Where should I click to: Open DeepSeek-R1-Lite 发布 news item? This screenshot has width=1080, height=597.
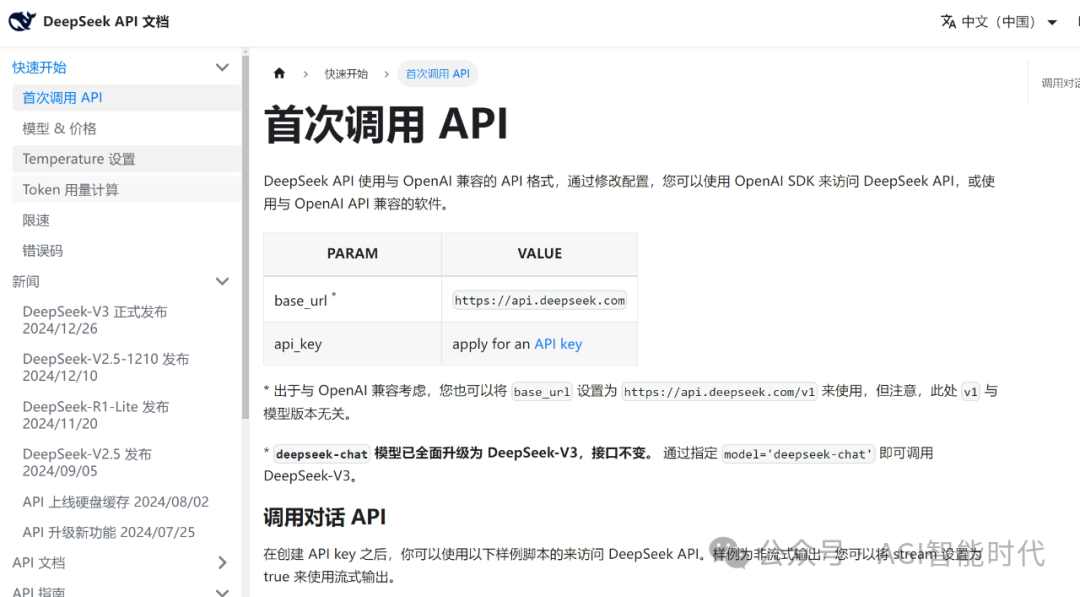coord(126,415)
